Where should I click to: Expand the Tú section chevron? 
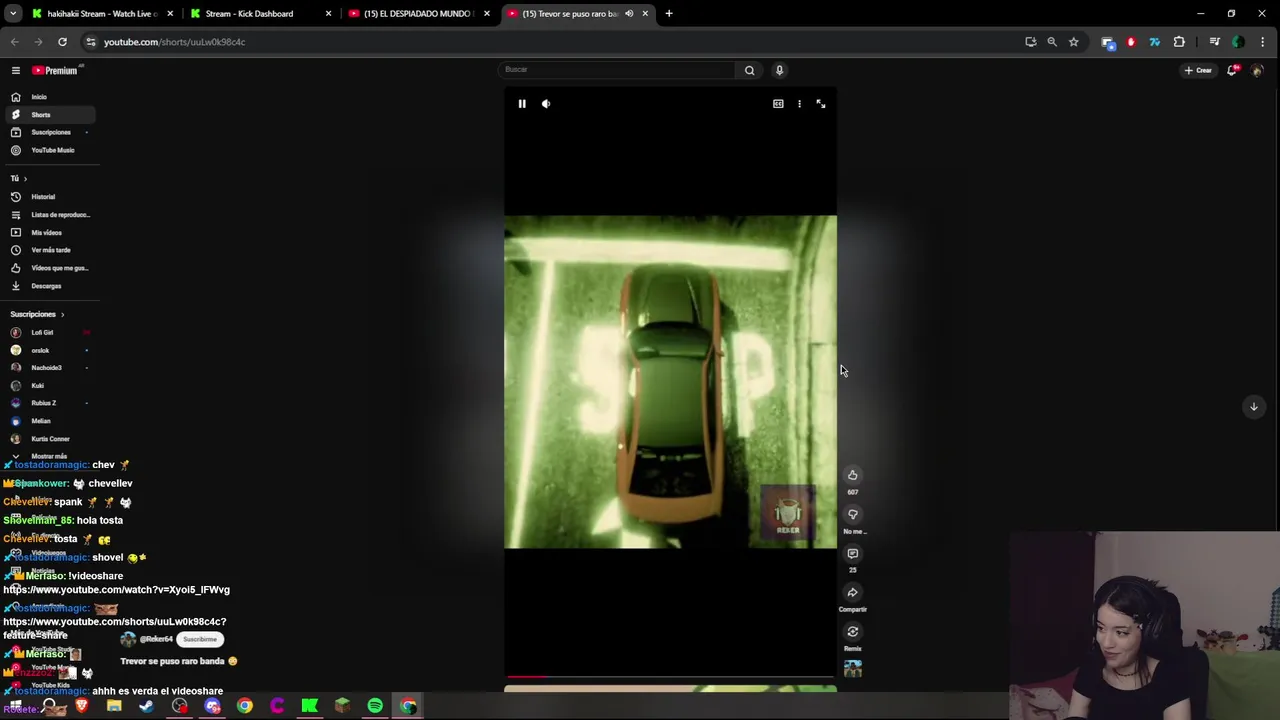click(x=25, y=178)
